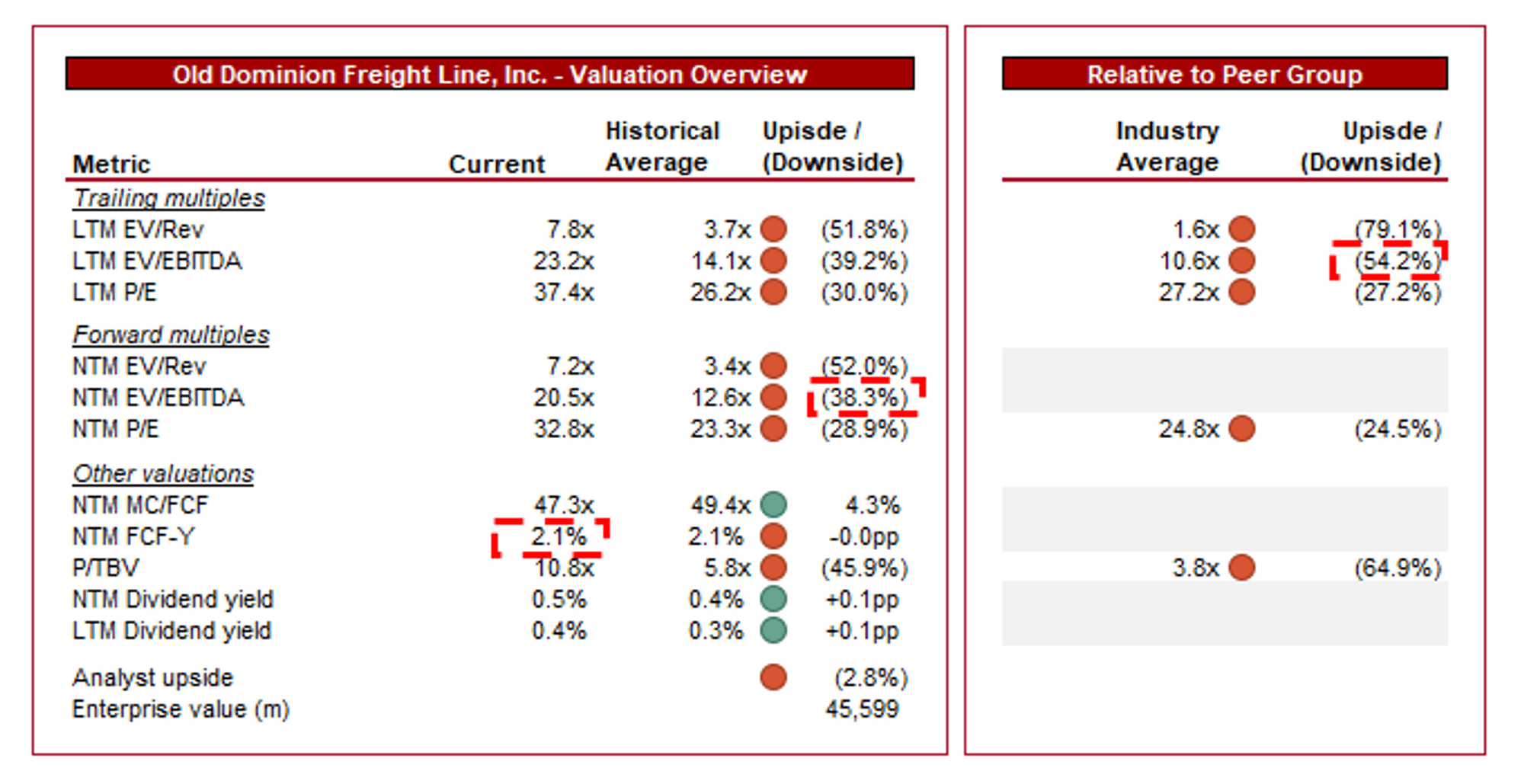1524x784 pixels.
Task: Select the NTM EV/Rev row label
Action: (x=139, y=366)
